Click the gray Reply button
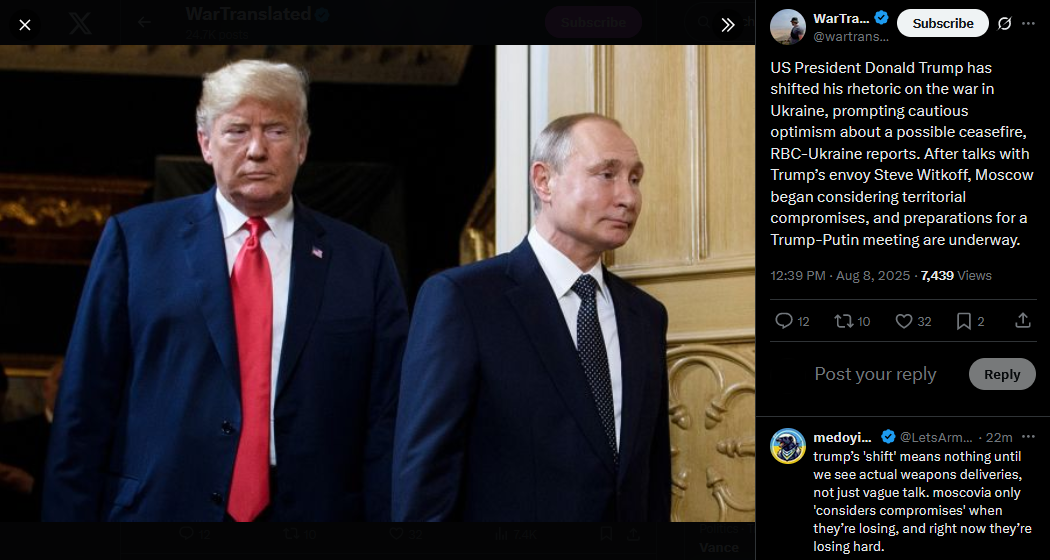 click(1002, 374)
